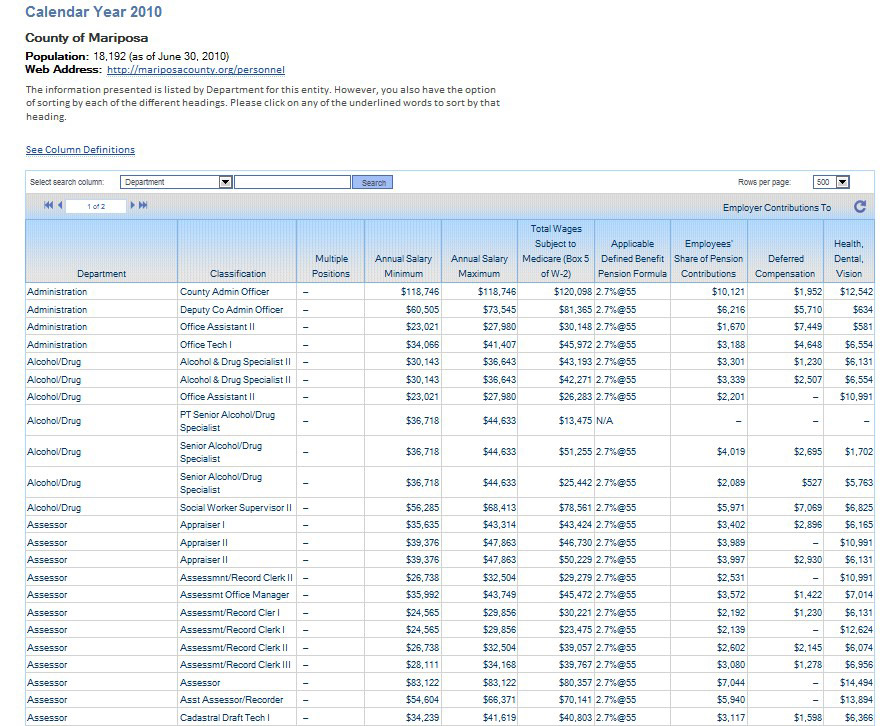Click the $5,940 pension contribution value
The image size is (890, 726).
point(731,700)
